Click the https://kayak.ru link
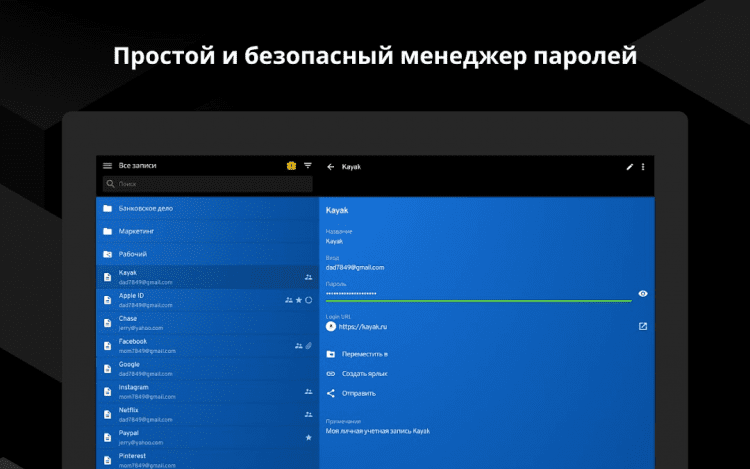Image resolution: width=750 pixels, height=469 pixels. [363, 327]
